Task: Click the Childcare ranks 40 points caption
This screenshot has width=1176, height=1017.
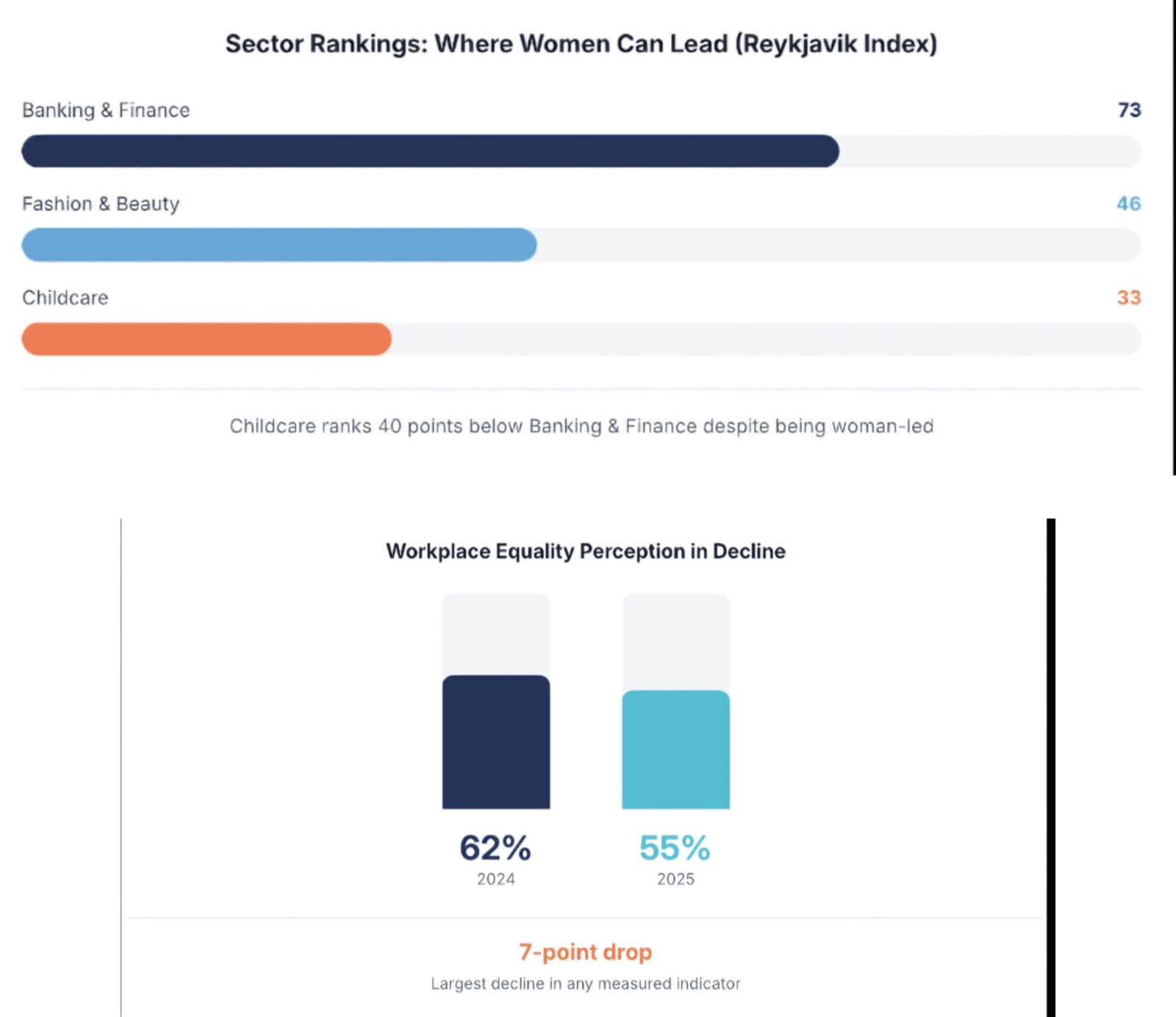Action: [x=581, y=427]
